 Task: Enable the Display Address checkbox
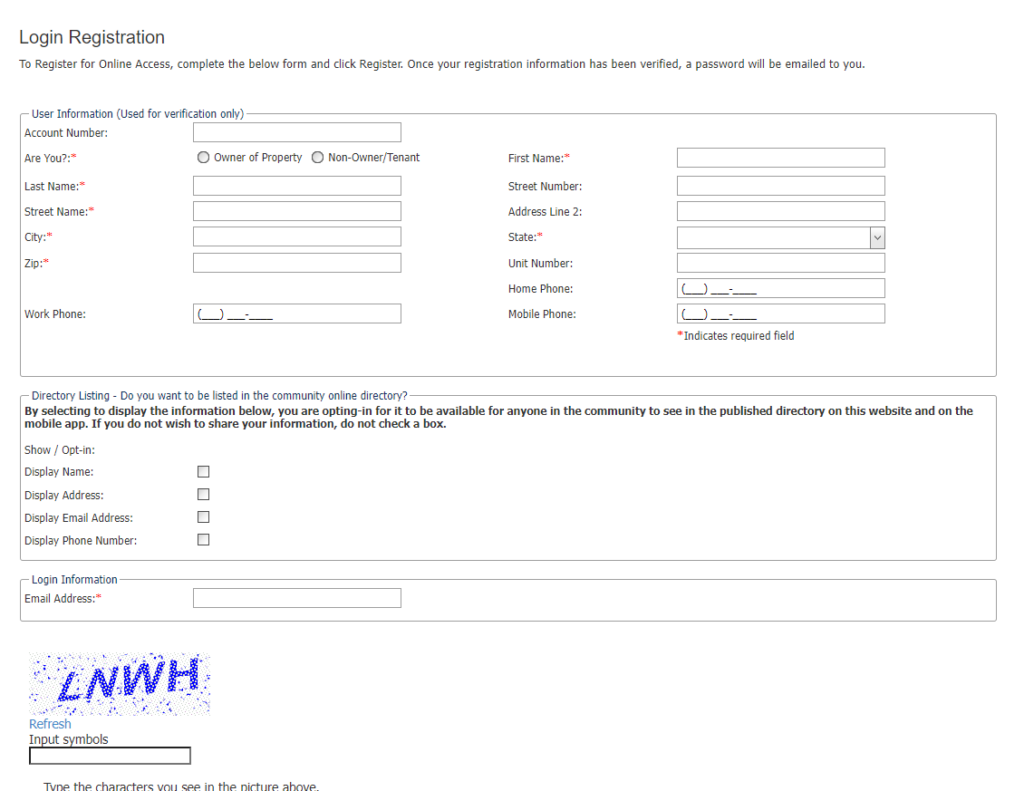204,495
